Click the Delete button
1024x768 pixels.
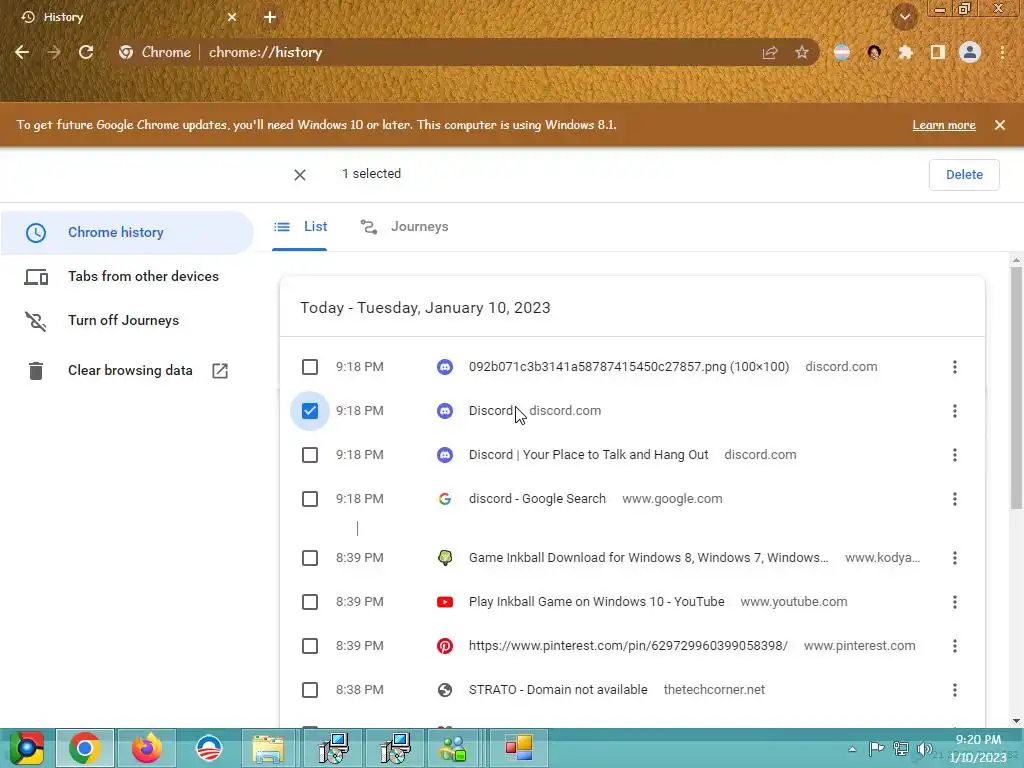point(964,174)
